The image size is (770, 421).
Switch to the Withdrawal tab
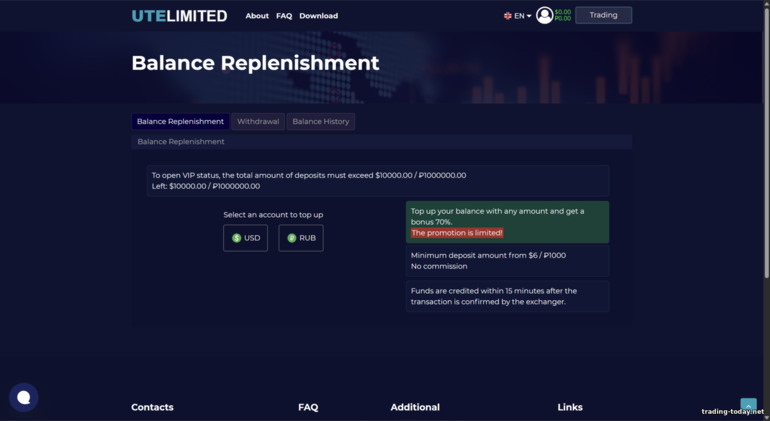click(x=258, y=122)
